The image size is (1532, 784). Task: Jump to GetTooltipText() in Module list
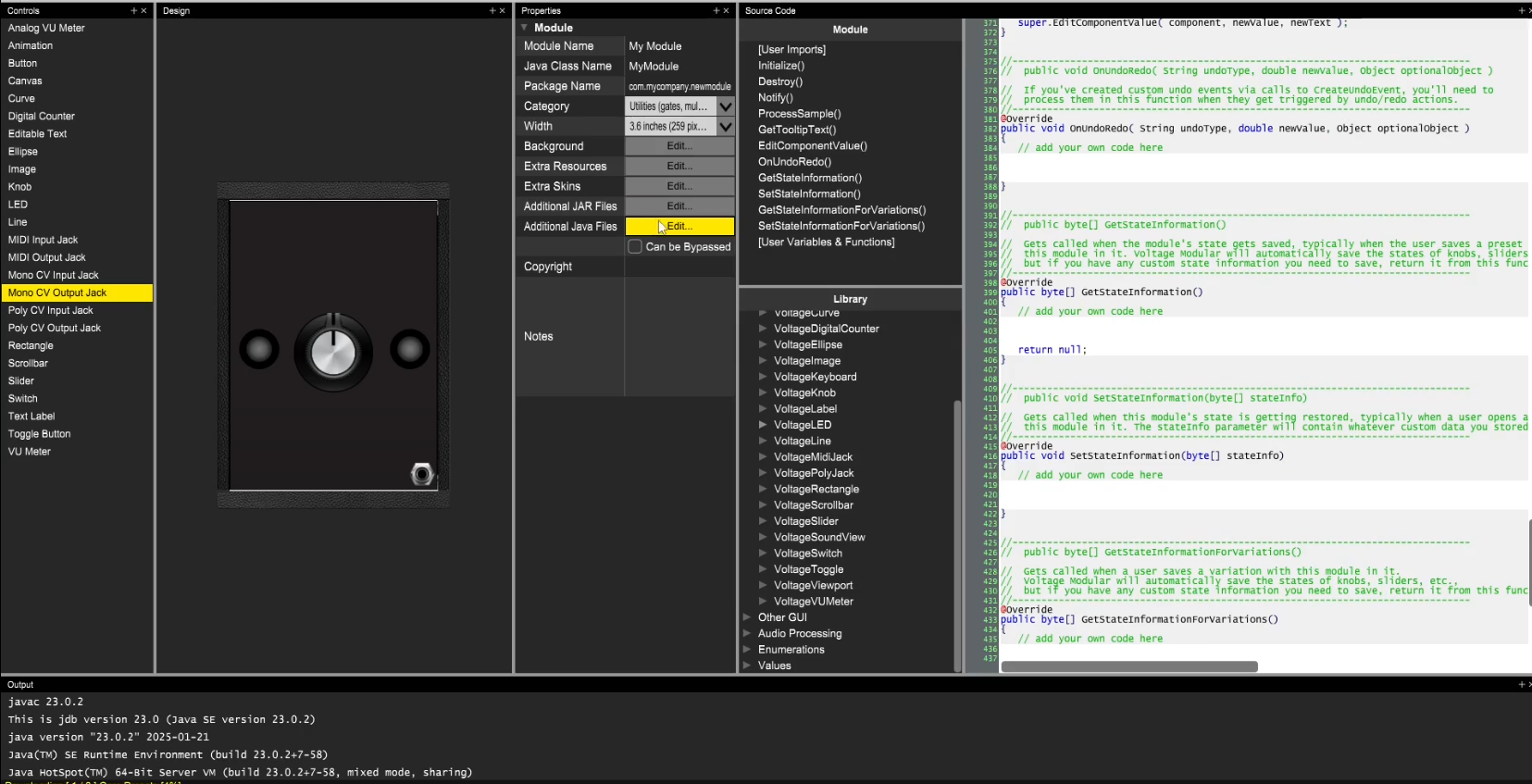pyautogui.click(x=797, y=130)
